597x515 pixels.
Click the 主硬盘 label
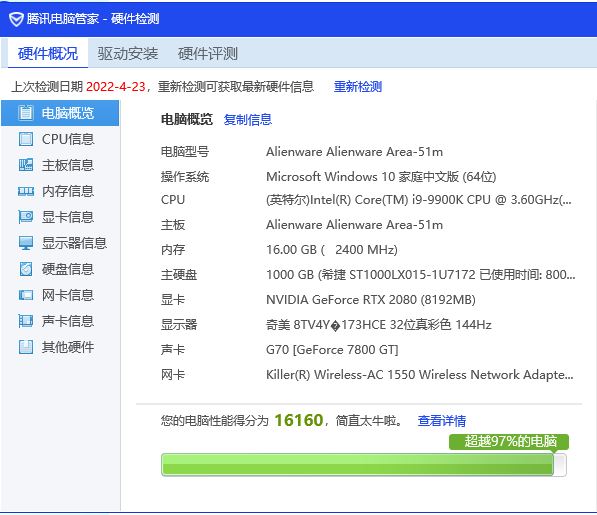pos(179,274)
